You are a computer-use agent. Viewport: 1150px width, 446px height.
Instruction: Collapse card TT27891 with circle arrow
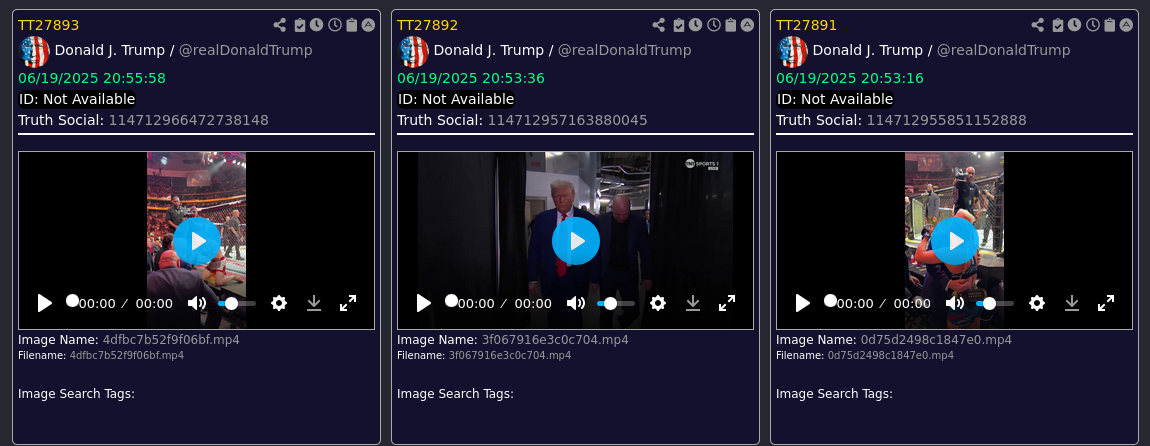coord(1127,25)
